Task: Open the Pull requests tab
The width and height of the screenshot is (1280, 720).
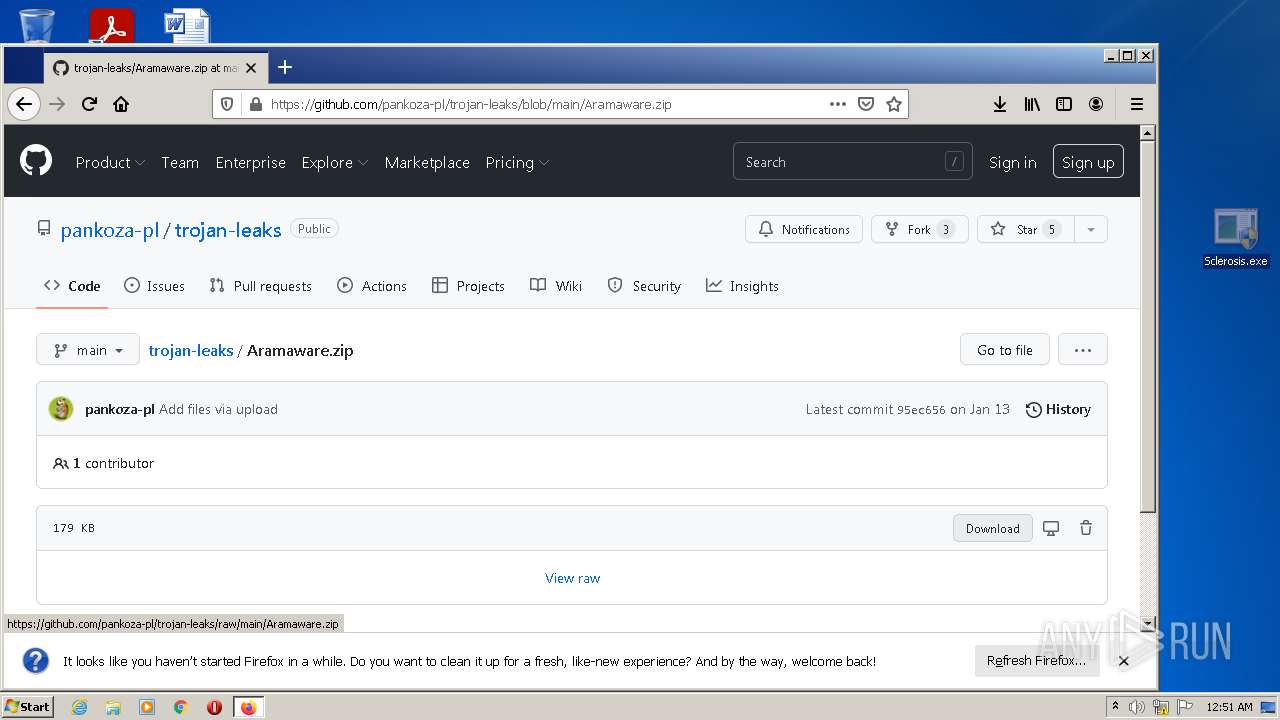Action: 260,286
